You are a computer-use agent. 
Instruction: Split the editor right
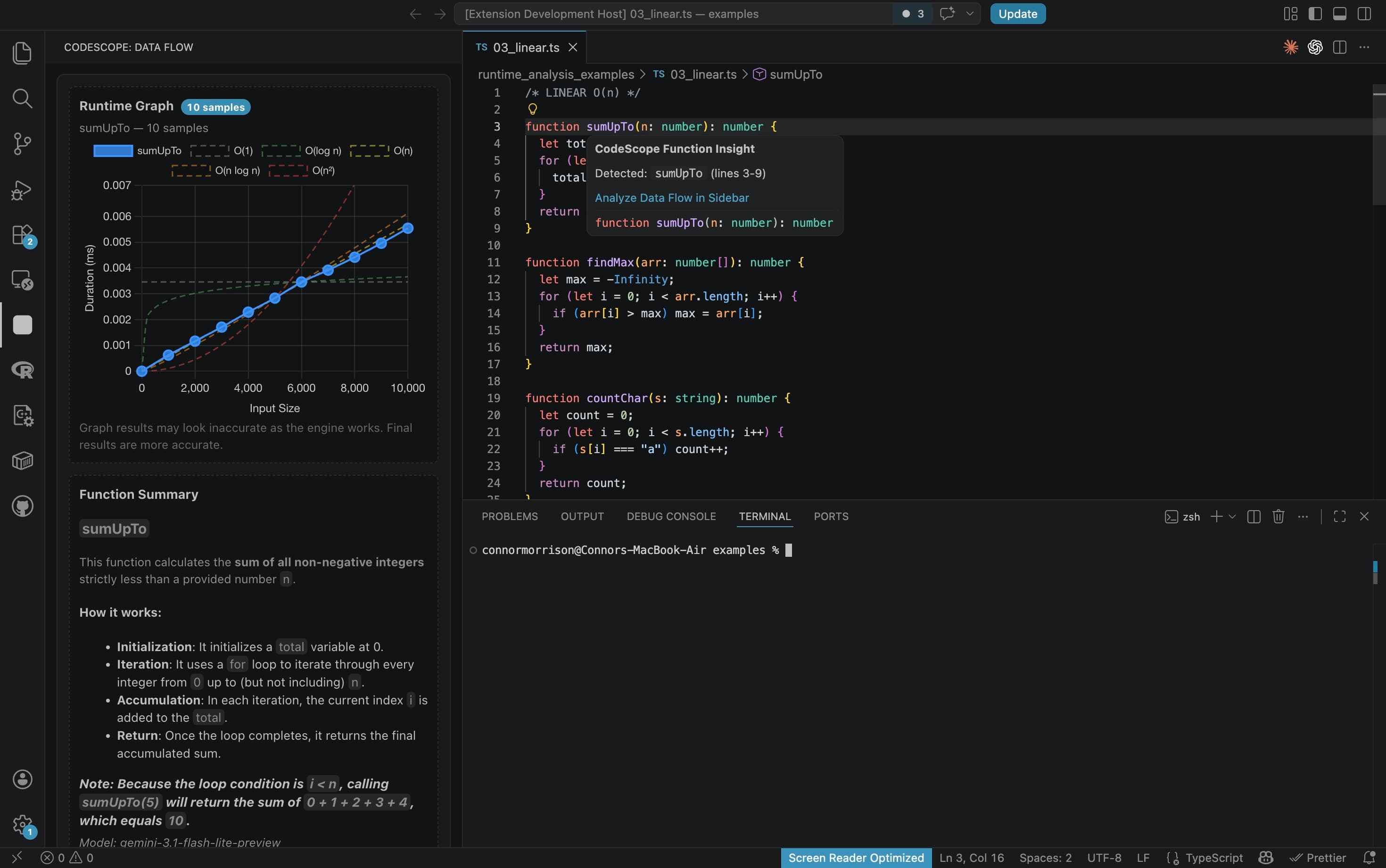point(1340,47)
